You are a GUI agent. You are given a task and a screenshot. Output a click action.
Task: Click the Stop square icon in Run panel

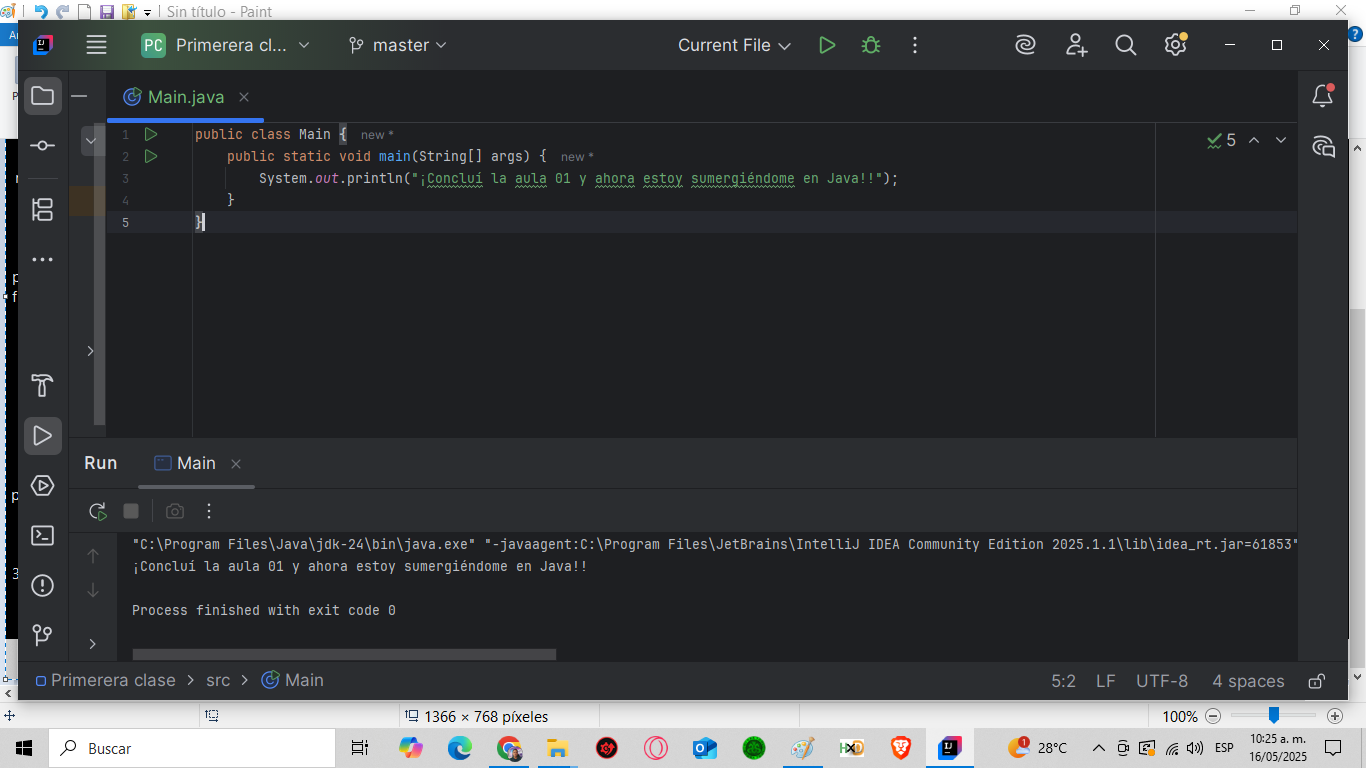pyautogui.click(x=131, y=511)
